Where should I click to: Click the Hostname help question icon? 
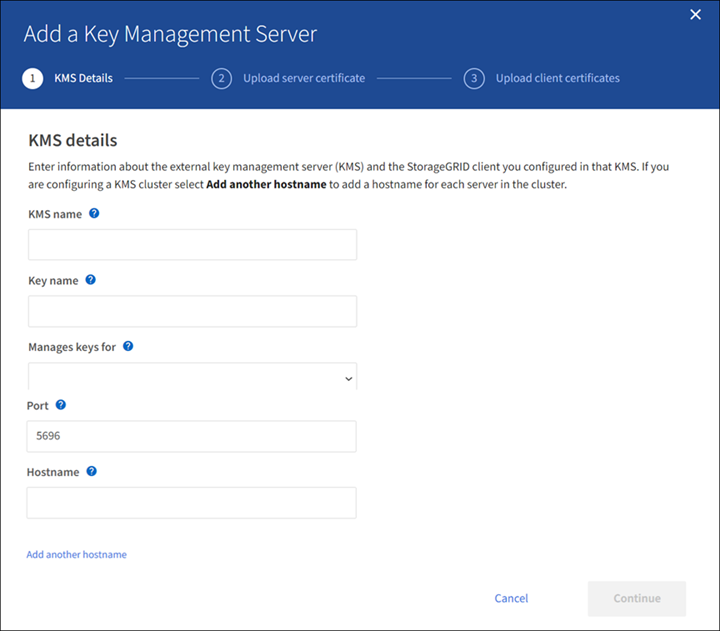click(91, 471)
